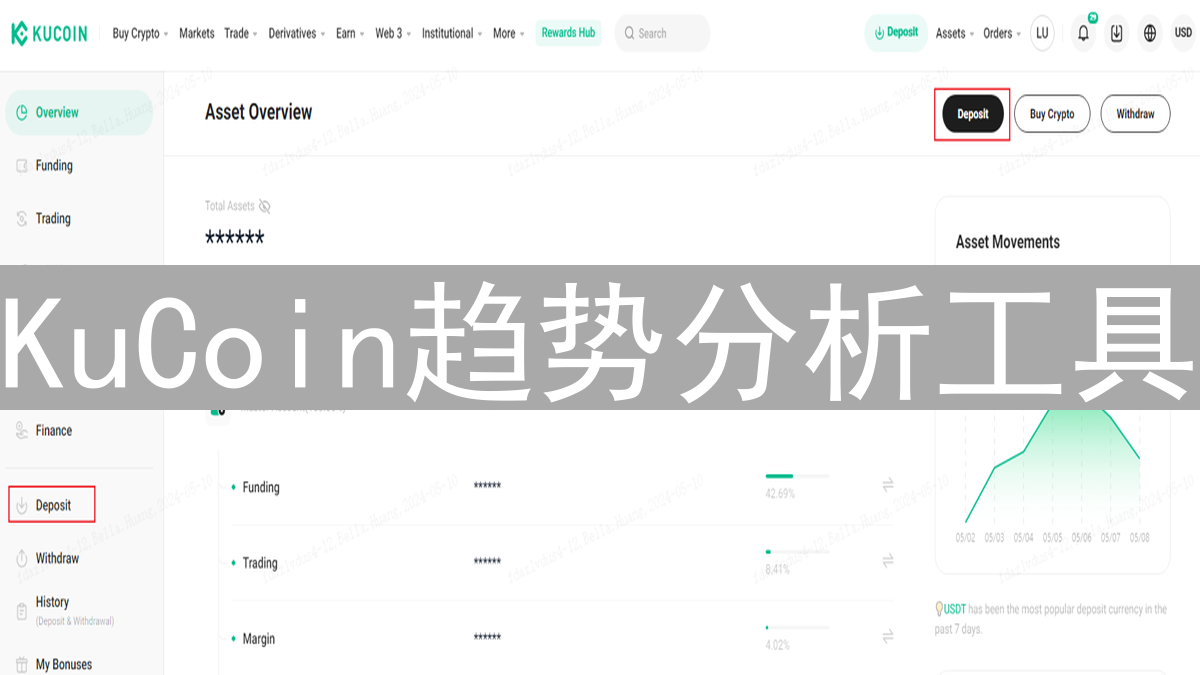Click the Funding account row label
1200x675 pixels.
pyautogui.click(x=260, y=488)
